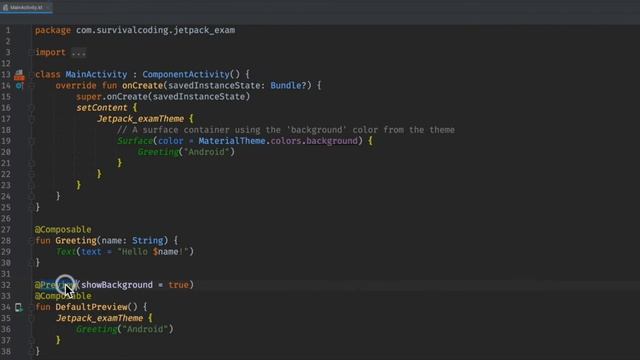Screen dimensions: 640x360
Task: Click the "class" keyword on line 13
Action: (47, 75)
